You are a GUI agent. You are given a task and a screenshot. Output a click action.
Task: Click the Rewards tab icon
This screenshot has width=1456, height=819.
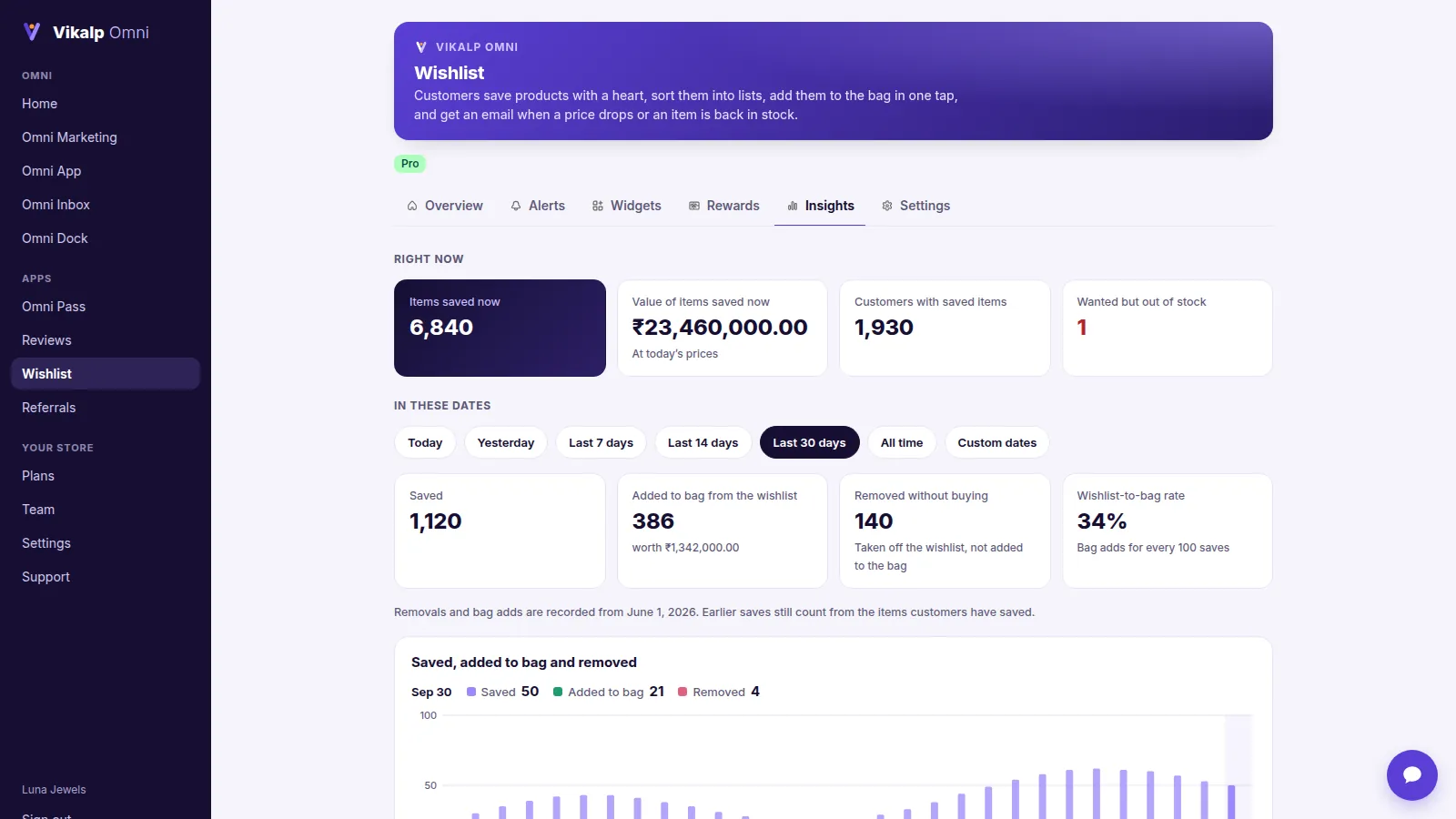(694, 206)
